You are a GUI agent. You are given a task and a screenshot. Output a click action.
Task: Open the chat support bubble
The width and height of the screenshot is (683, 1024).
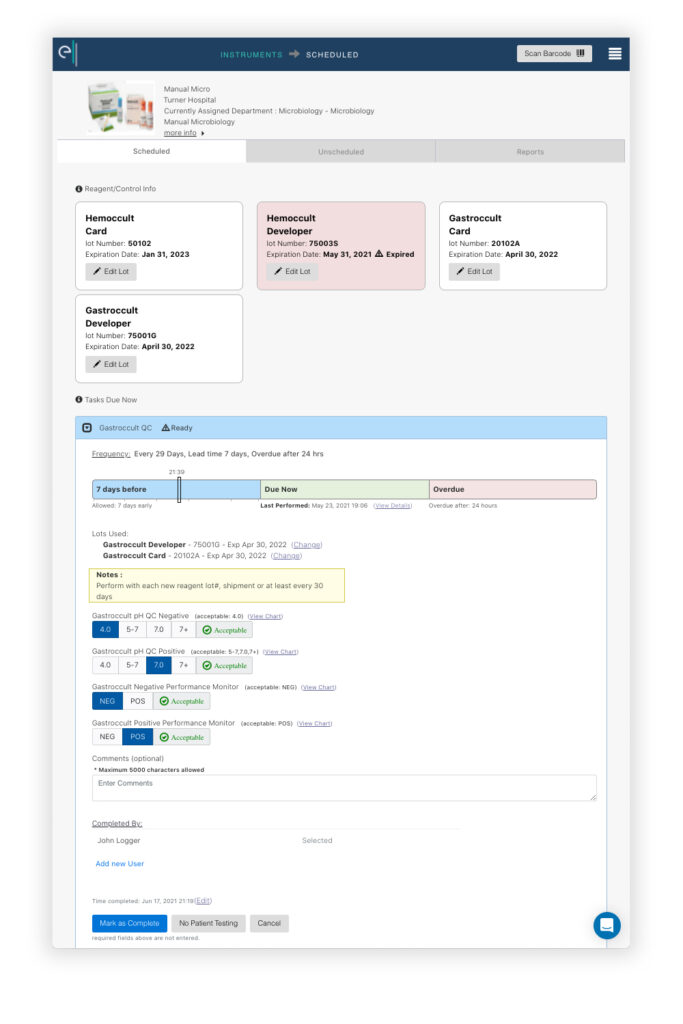coord(607,925)
